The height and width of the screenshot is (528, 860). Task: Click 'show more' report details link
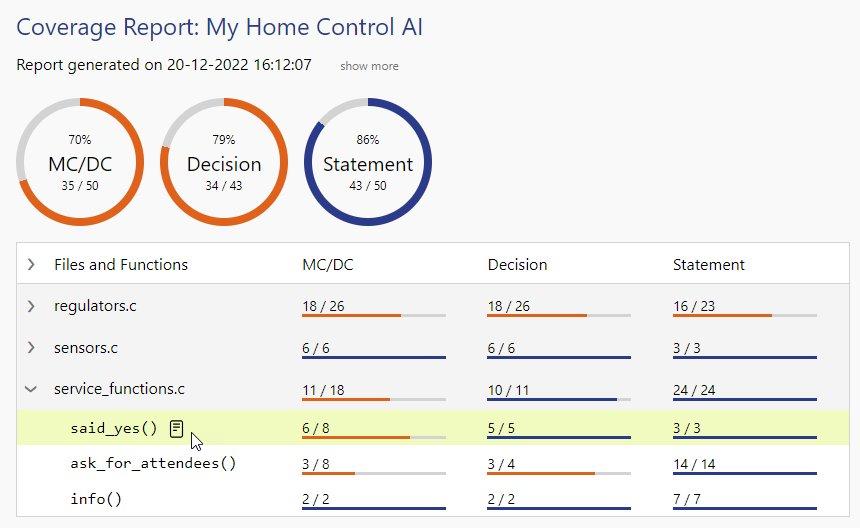pos(369,66)
